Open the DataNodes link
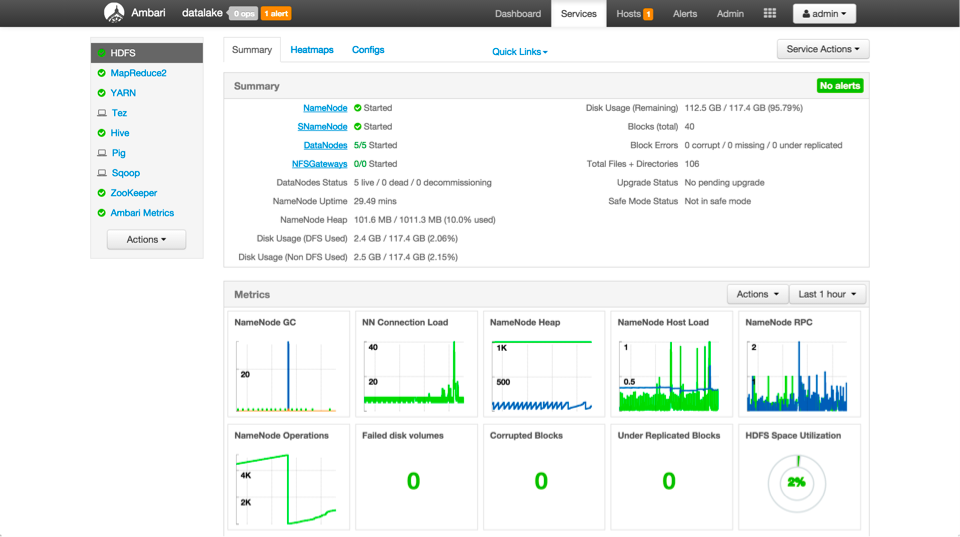This screenshot has width=960, height=537. (325, 145)
